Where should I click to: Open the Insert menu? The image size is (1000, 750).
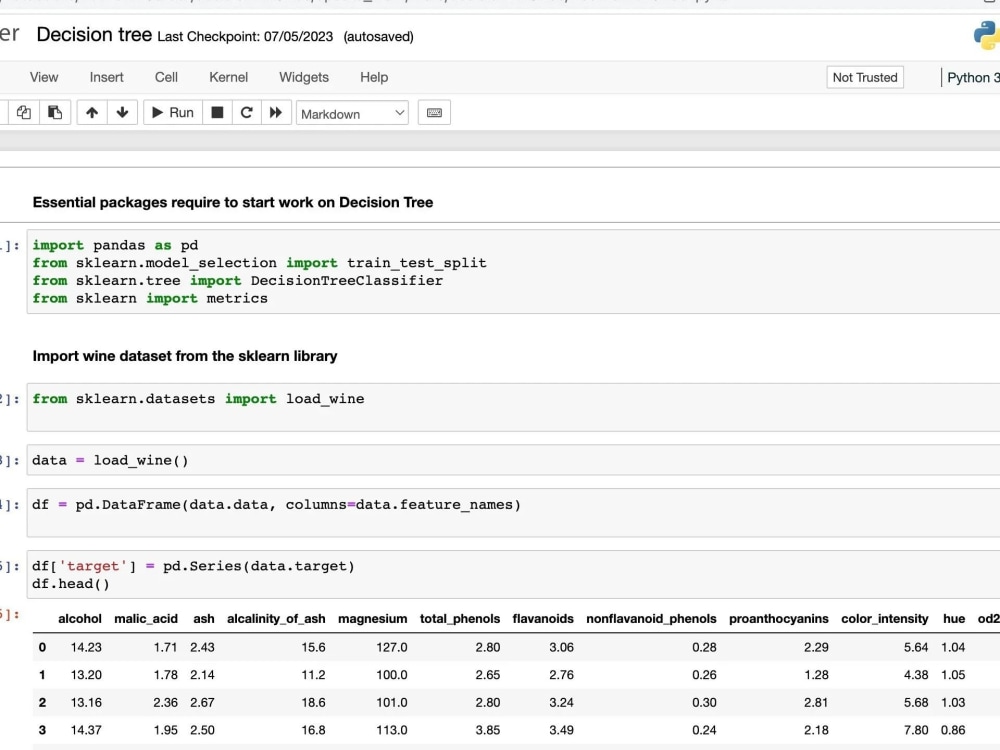click(x=106, y=77)
